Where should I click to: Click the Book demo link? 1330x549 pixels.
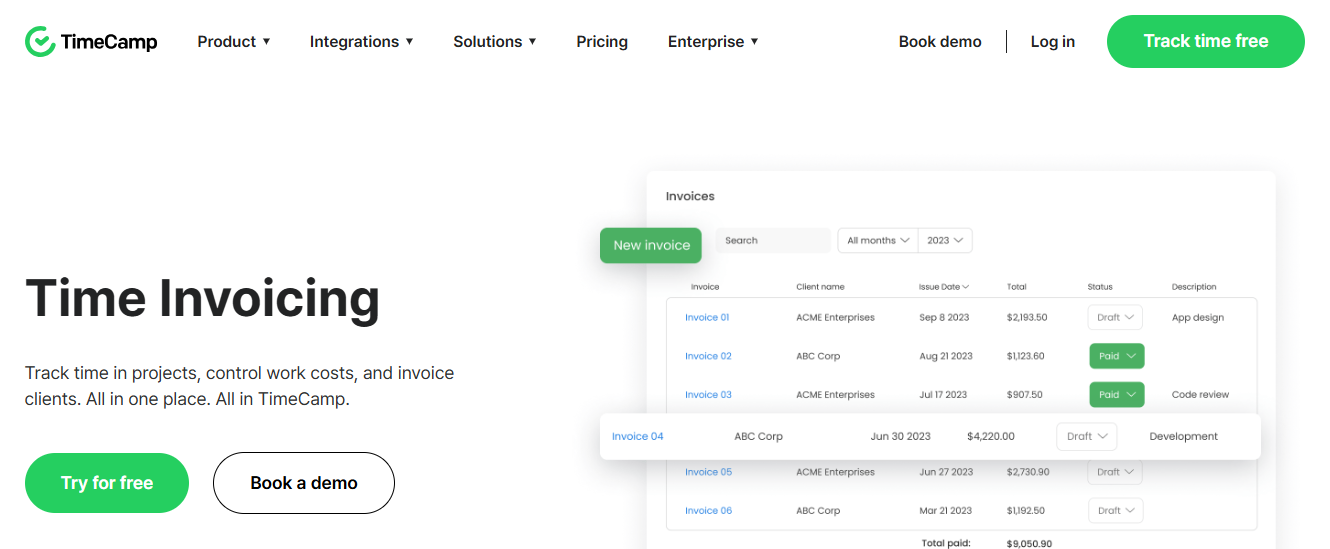(x=940, y=42)
